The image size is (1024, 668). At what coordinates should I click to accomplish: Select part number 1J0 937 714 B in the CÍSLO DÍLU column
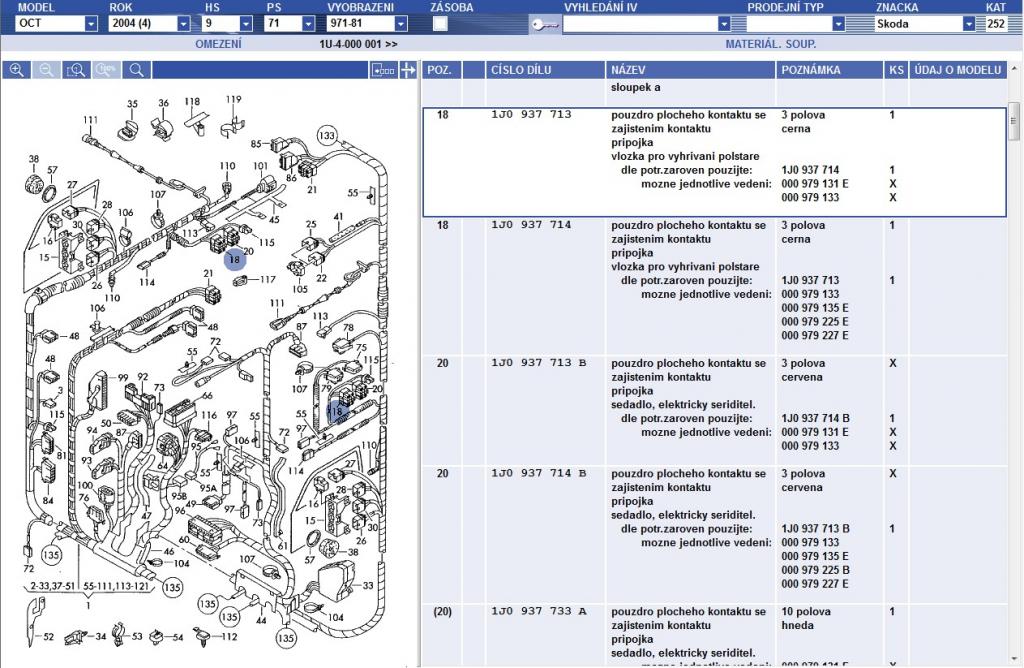(539, 473)
